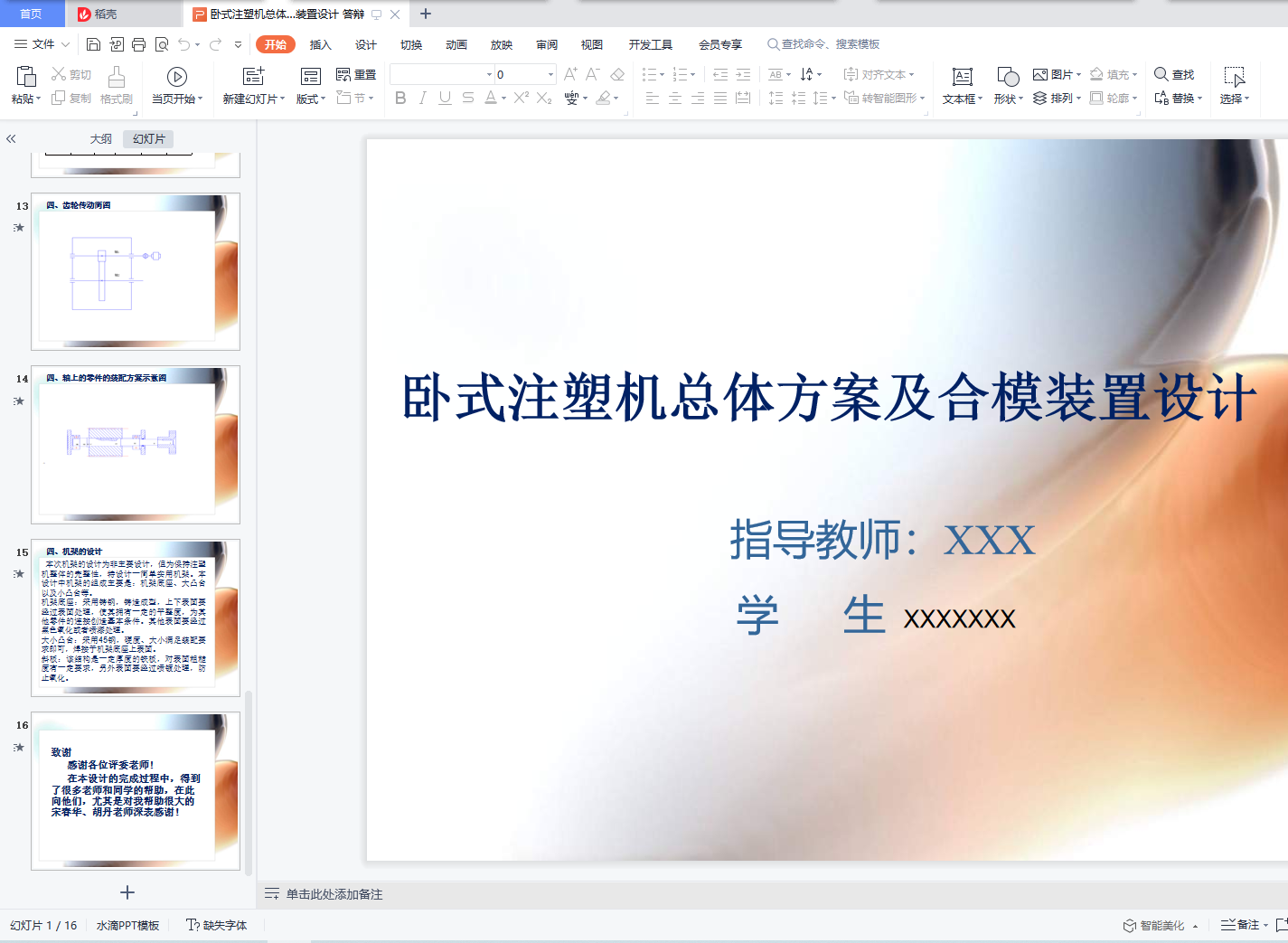The width and height of the screenshot is (1288, 943).
Task: Click the Save icon in quick access bar
Action: (x=93, y=44)
